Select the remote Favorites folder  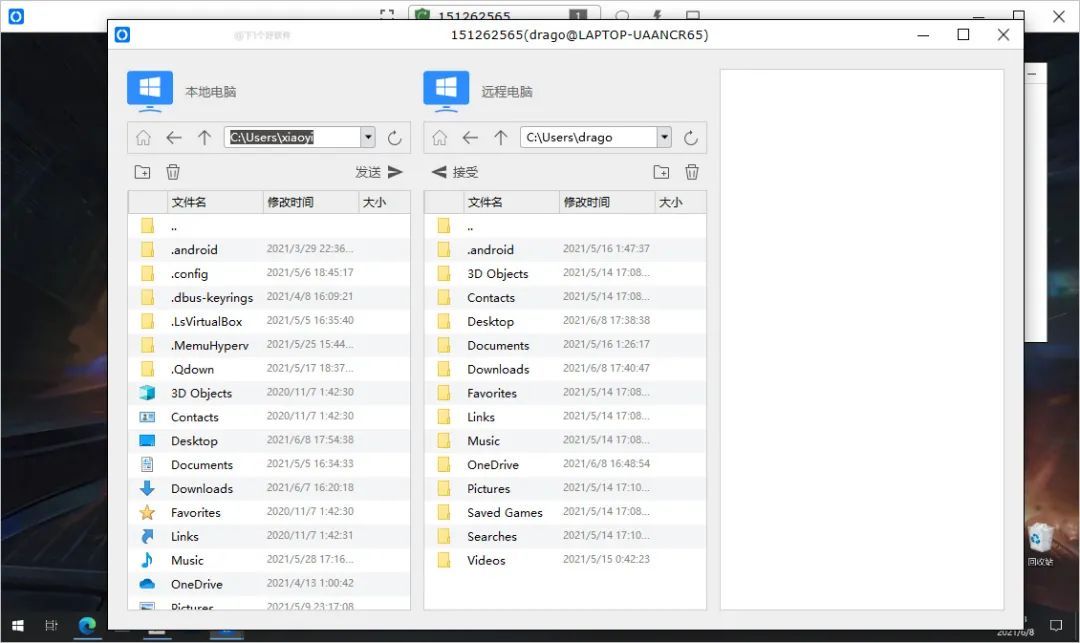click(565, 392)
